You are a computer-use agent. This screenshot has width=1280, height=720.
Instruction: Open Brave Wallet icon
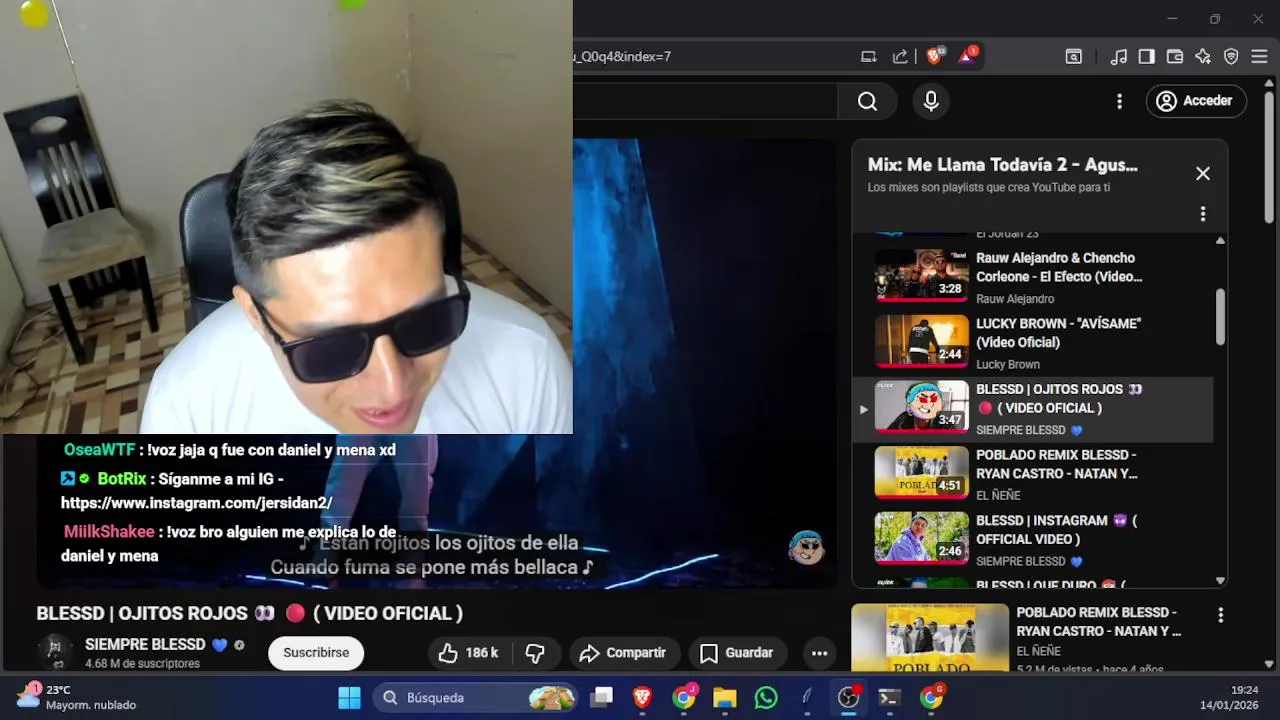(x=1175, y=57)
